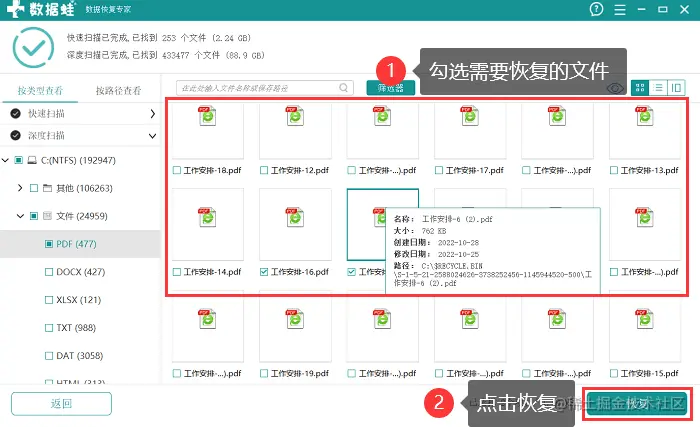Toggle the 文件 (24959) checkbox
Viewport: 700px width, 427px height.
pos(33,216)
